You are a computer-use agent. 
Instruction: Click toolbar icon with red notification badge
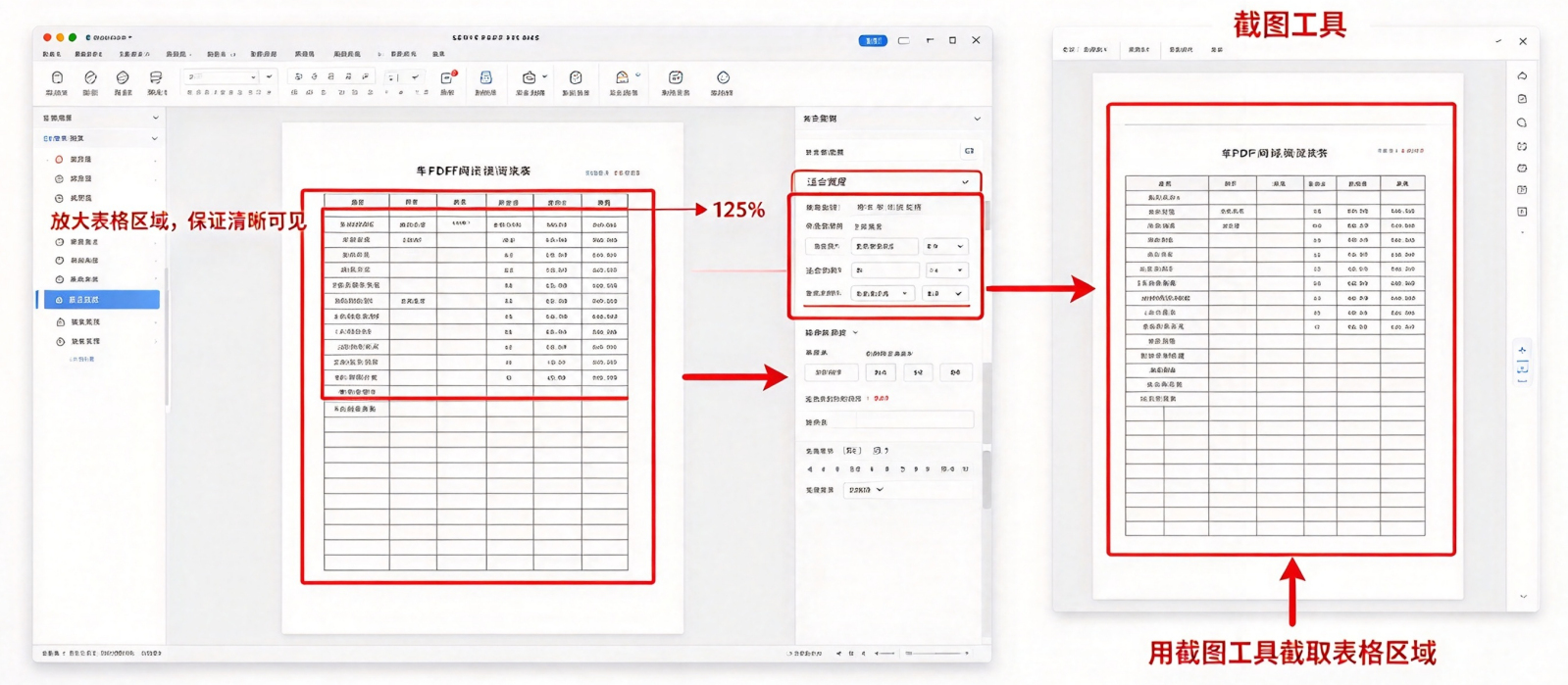(x=447, y=77)
